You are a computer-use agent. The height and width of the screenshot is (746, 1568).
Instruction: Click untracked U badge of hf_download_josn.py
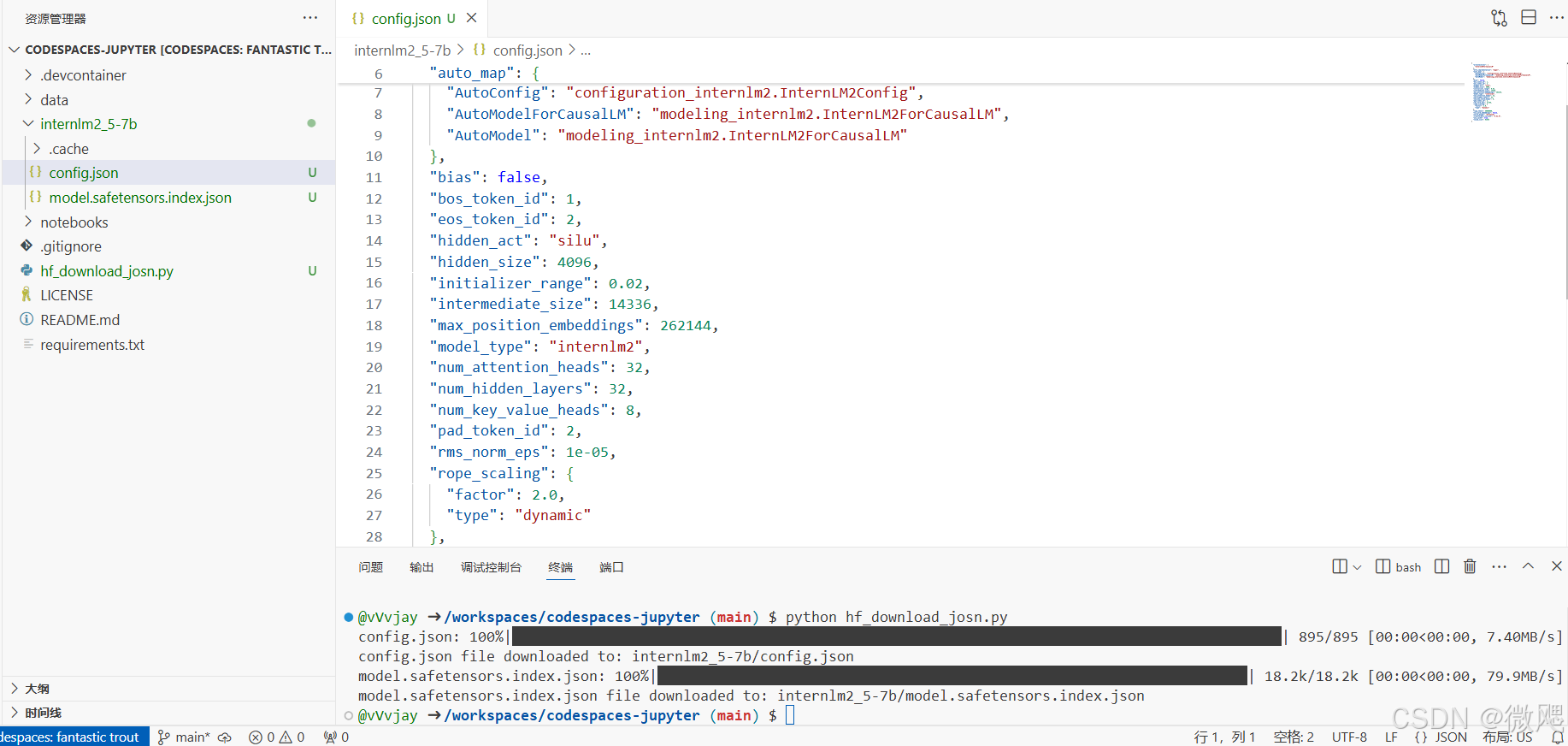312,271
